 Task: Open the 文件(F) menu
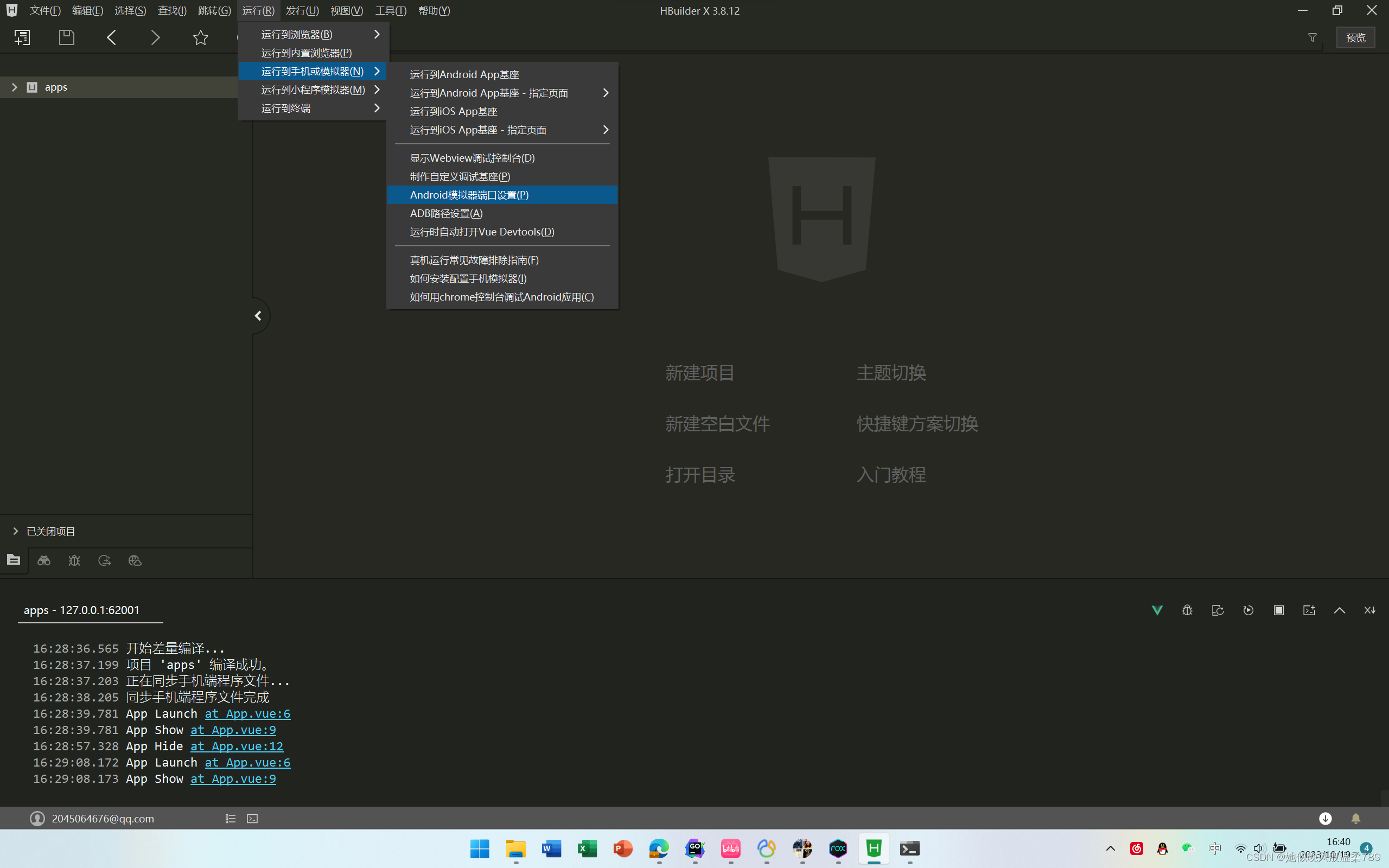[46, 10]
